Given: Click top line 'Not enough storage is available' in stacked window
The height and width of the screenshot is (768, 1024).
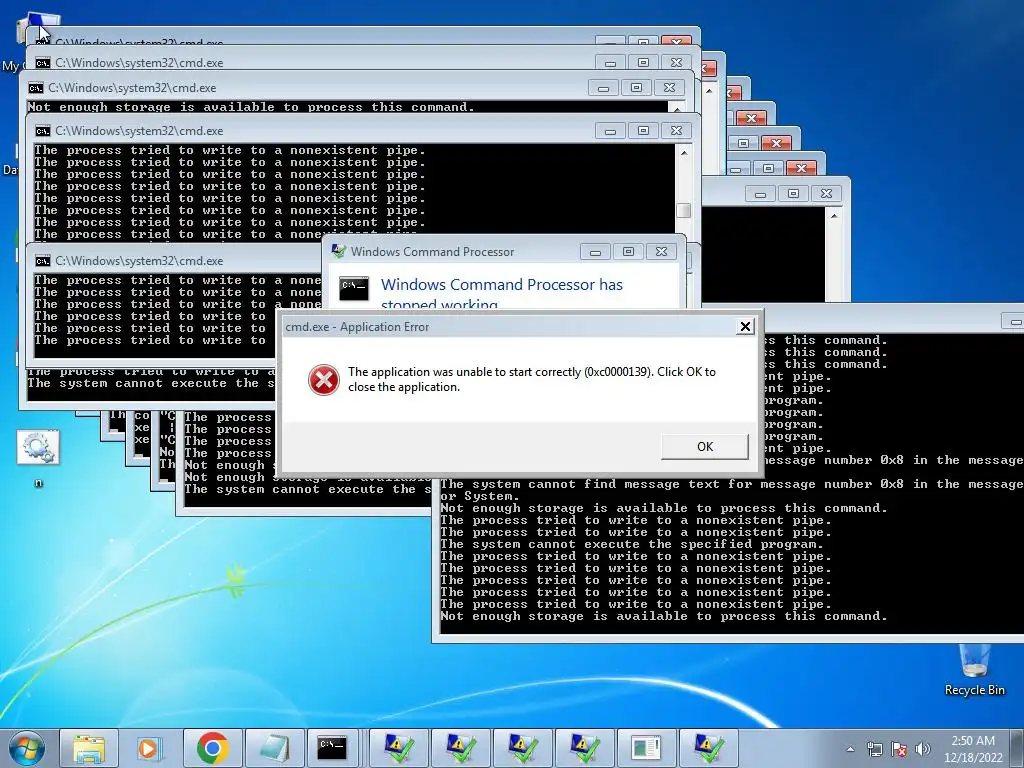Looking at the screenshot, I should pos(251,107).
